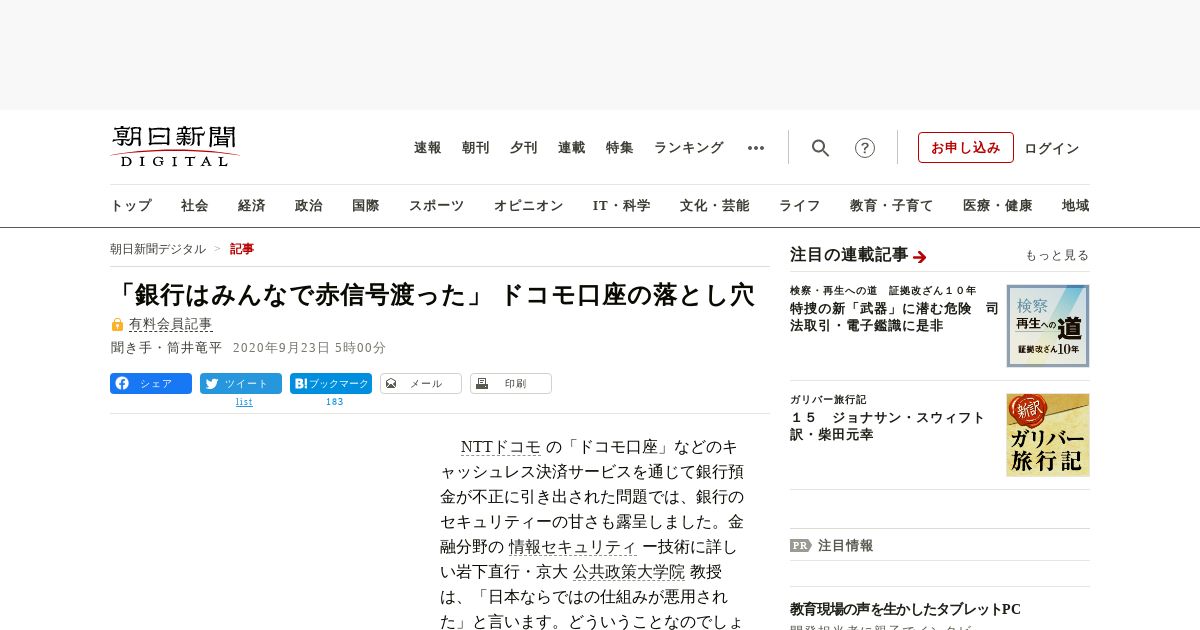This screenshot has width=1200, height=630.
Task: Click 注目の連載記事 heading
Action: point(849,255)
